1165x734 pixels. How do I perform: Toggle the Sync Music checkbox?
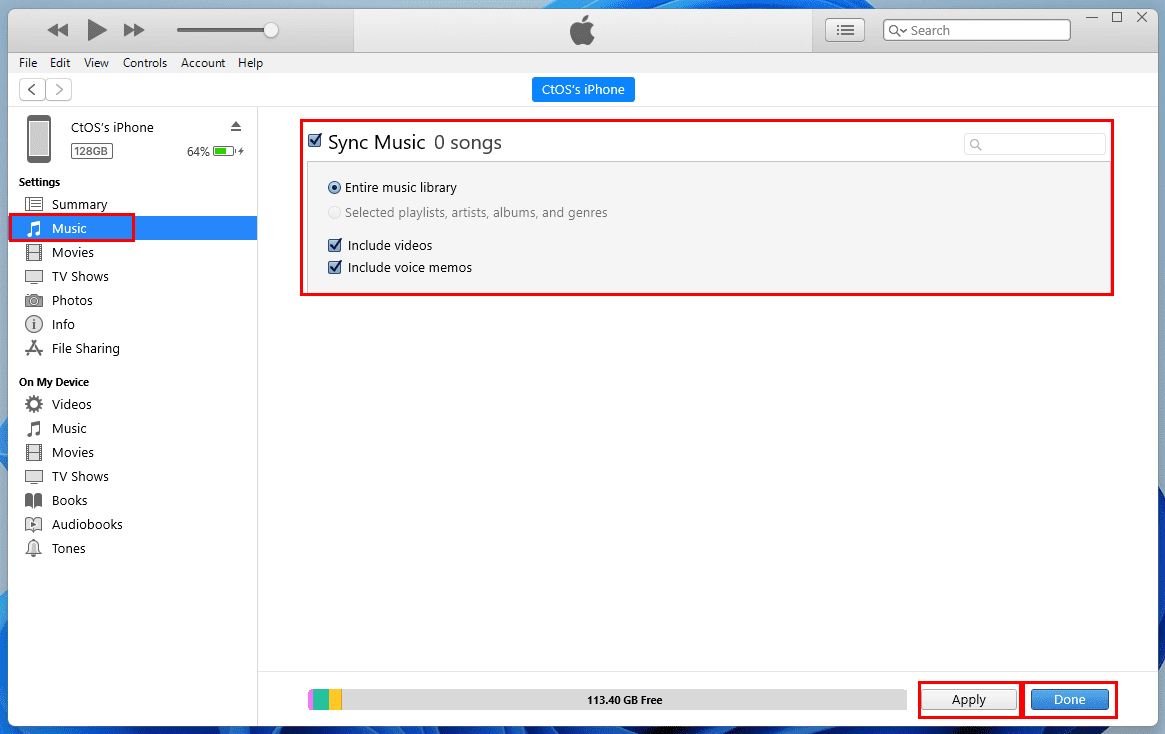pos(315,140)
